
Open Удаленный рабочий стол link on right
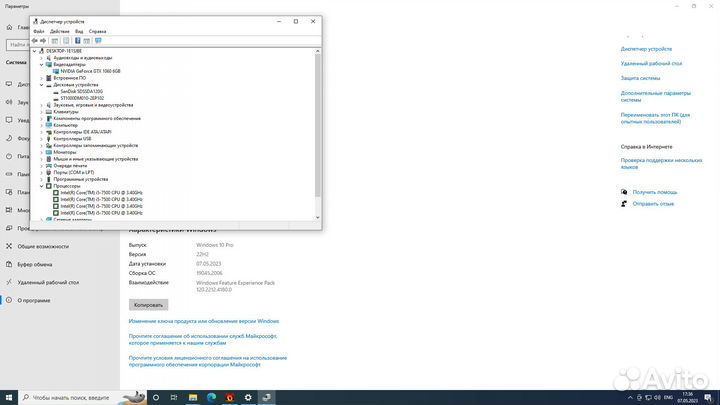click(651, 63)
